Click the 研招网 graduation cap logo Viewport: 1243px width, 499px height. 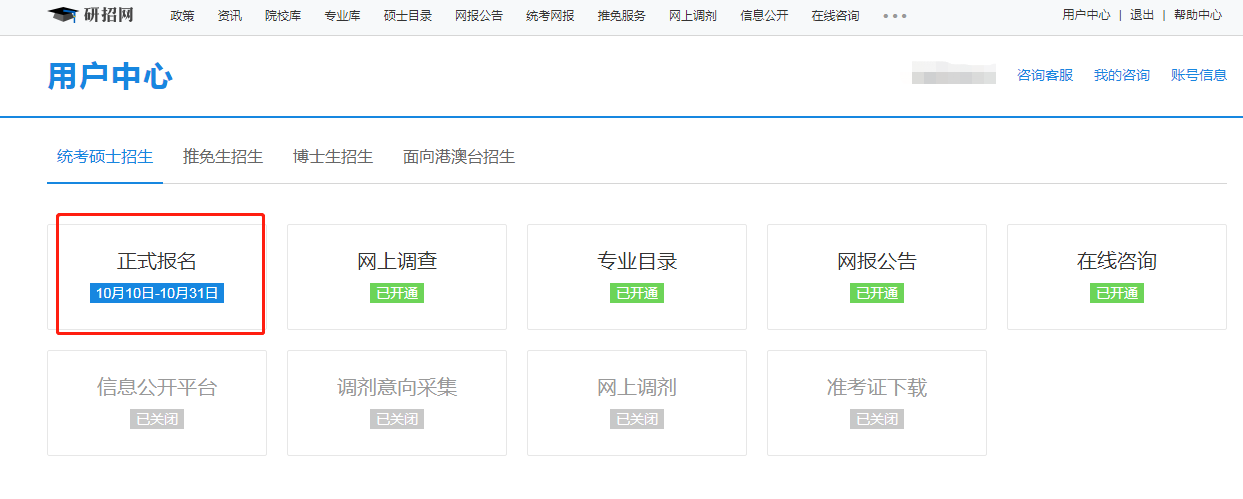pos(63,15)
